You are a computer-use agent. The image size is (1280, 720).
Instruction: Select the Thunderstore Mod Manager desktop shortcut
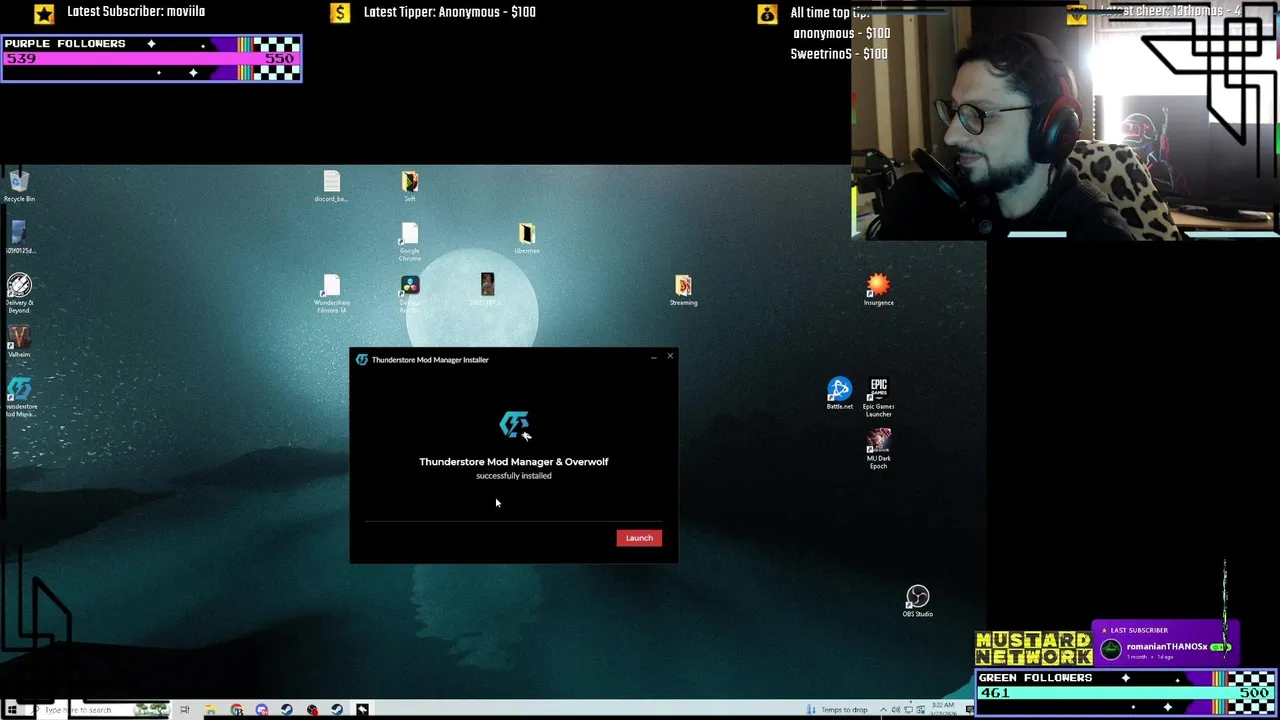[20, 397]
